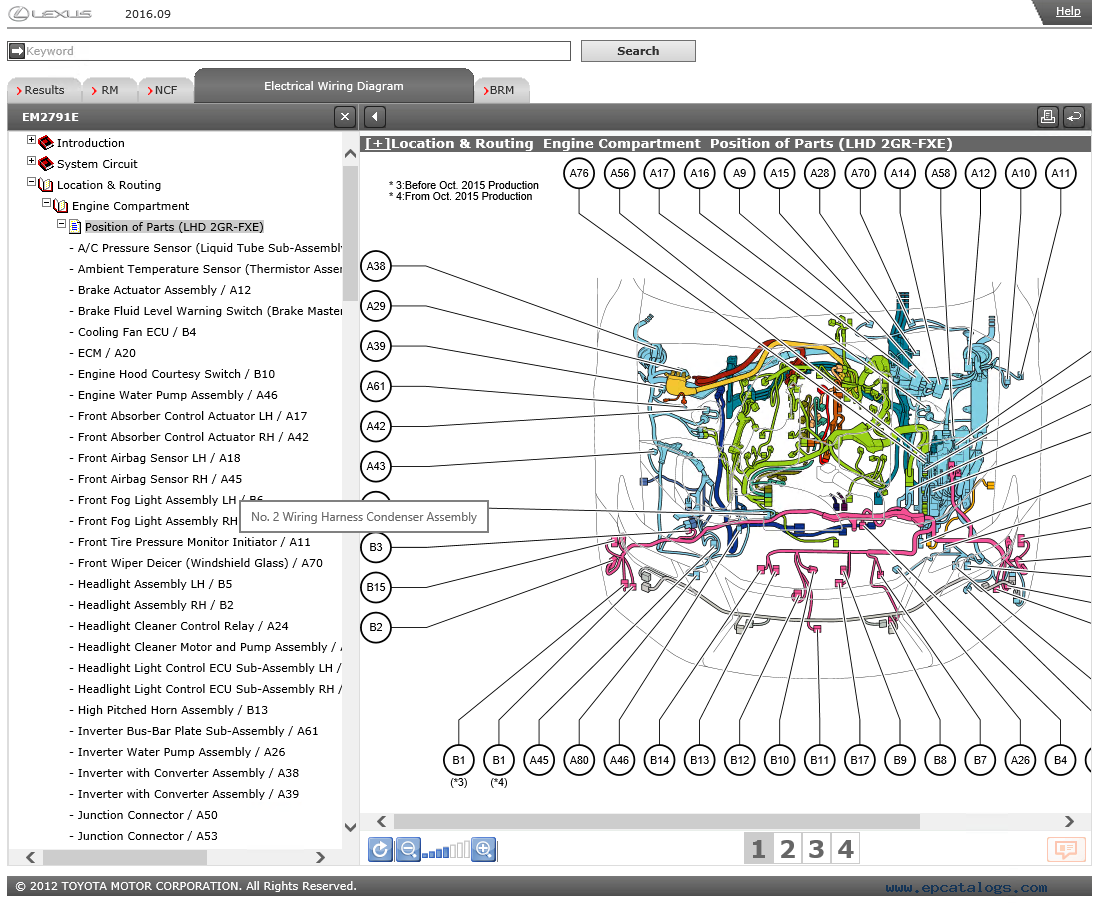Expand the Introduction tree node
The height and width of the screenshot is (904, 1098).
click(x=31, y=140)
